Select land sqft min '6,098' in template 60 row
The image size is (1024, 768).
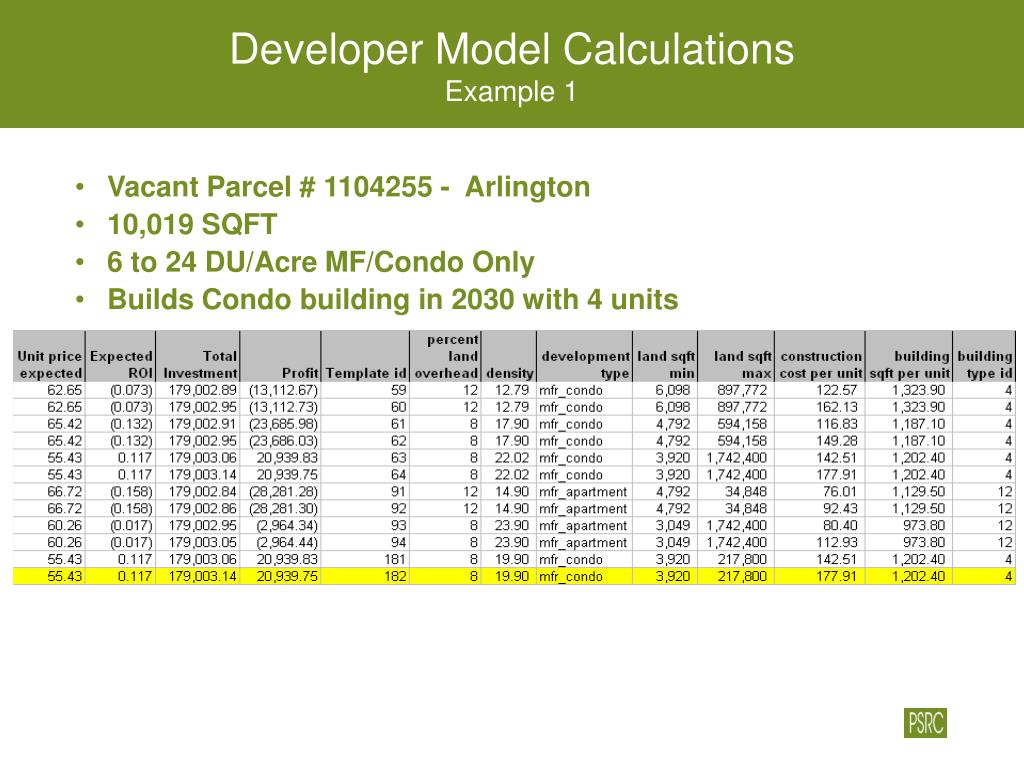point(665,408)
